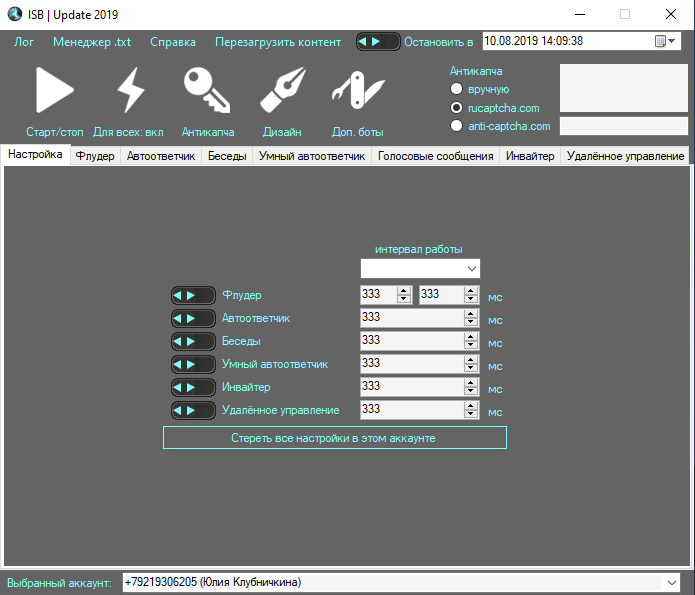Toggle the Беседы switch
695x595 pixels.
click(193, 341)
